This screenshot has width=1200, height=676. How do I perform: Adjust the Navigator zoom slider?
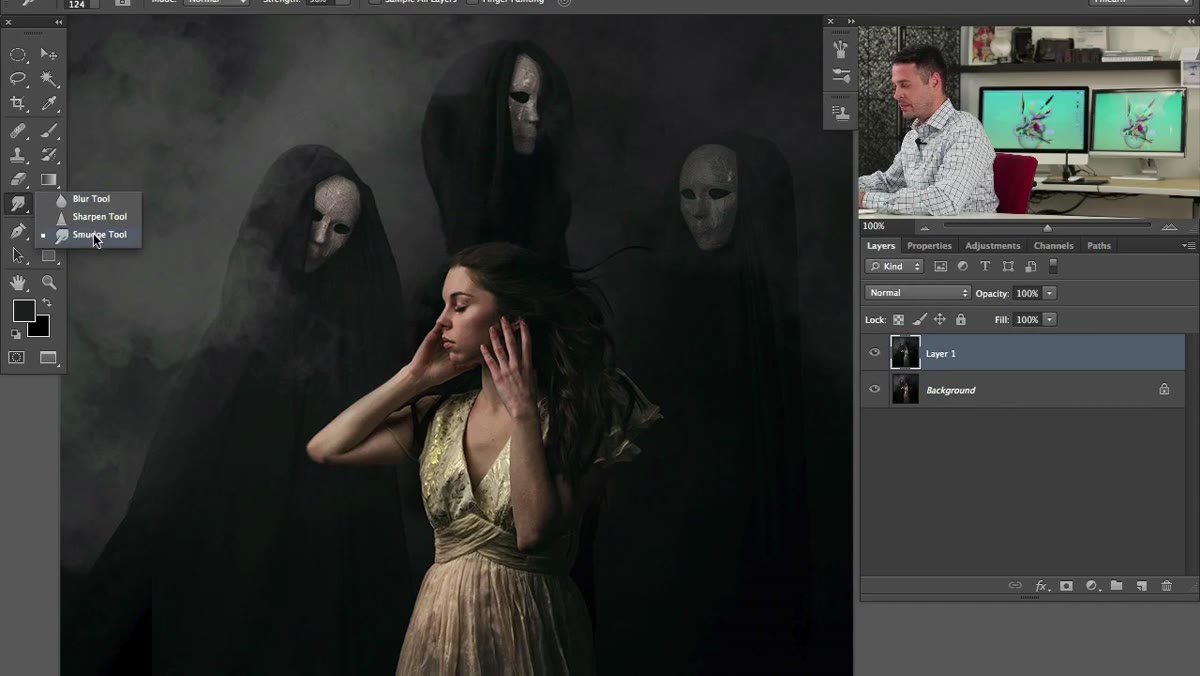coord(1047,227)
